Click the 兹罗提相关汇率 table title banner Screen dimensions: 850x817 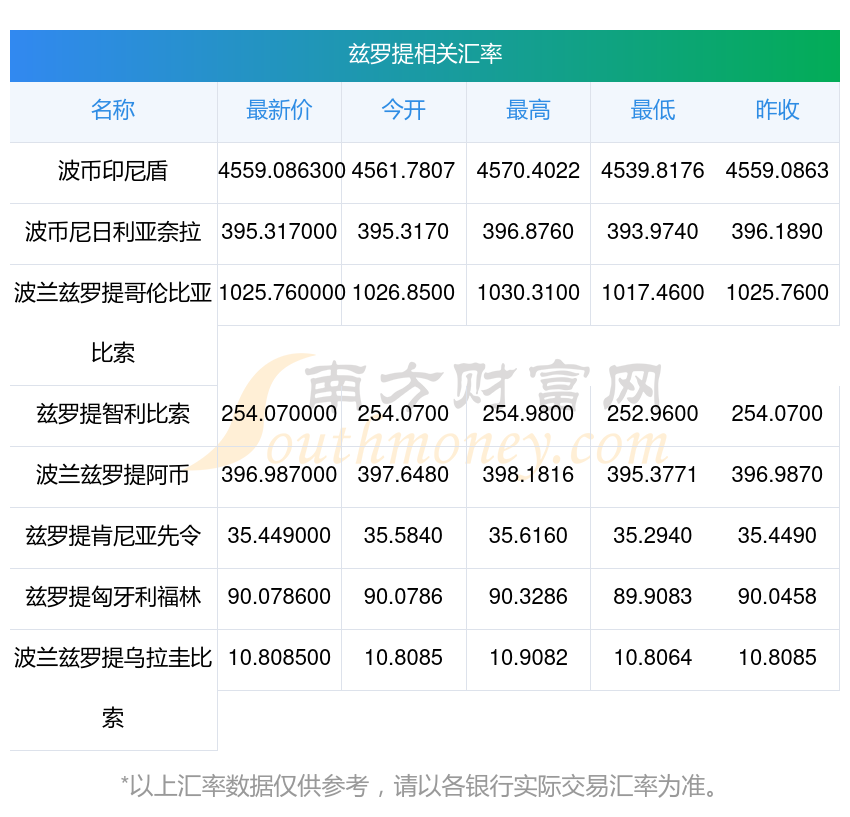click(425, 54)
